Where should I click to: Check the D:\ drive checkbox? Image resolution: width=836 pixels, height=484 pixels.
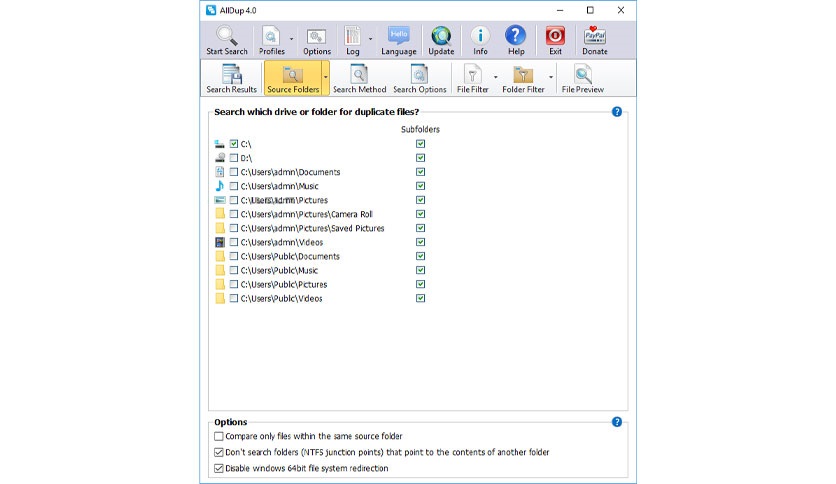(234, 158)
